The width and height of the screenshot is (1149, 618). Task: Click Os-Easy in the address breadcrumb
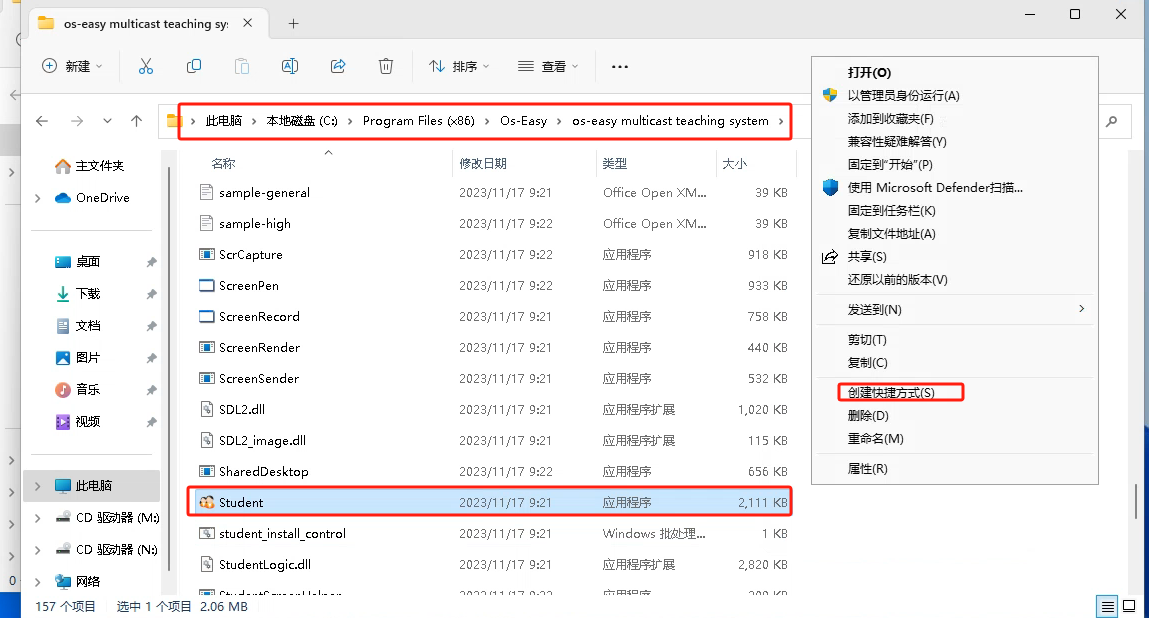[523, 121]
